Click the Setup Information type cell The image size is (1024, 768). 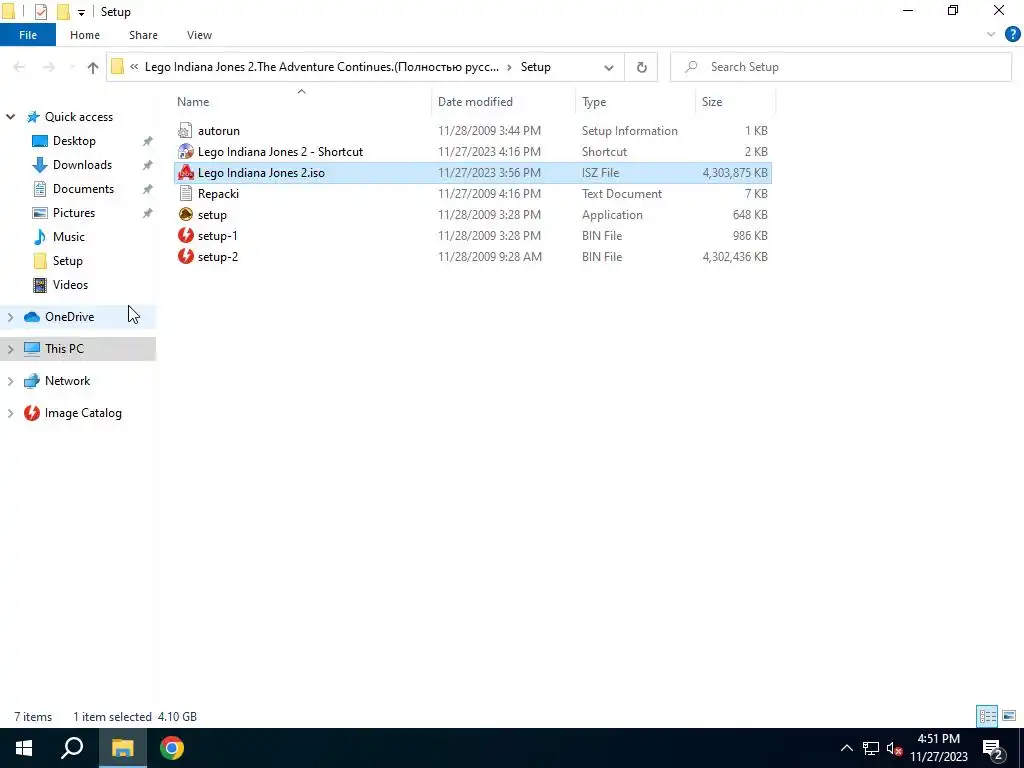[x=630, y=131]
